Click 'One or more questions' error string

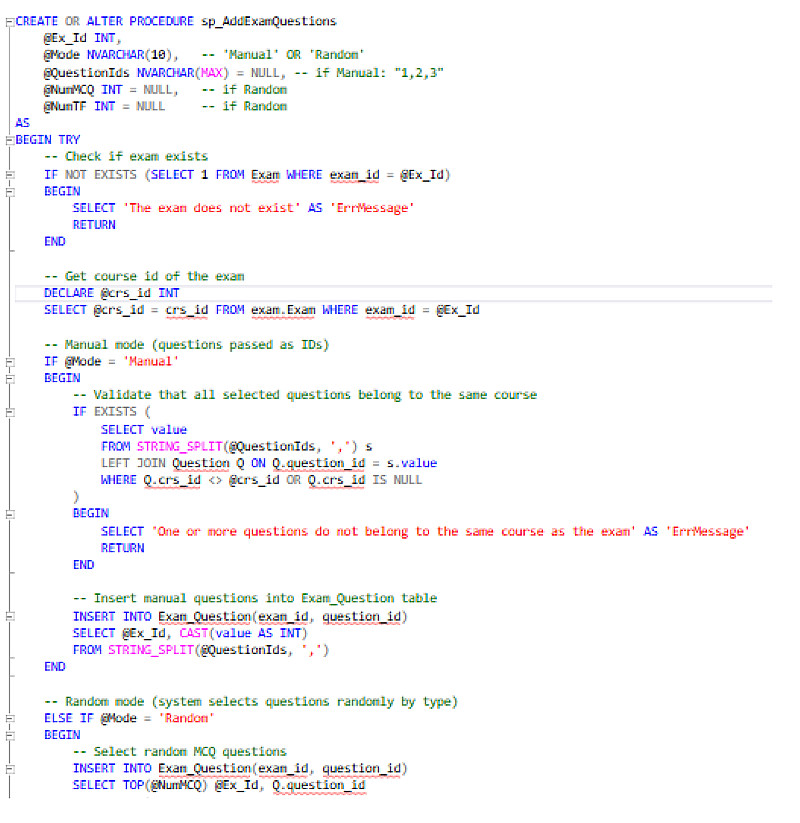click(x=393, y=532)
